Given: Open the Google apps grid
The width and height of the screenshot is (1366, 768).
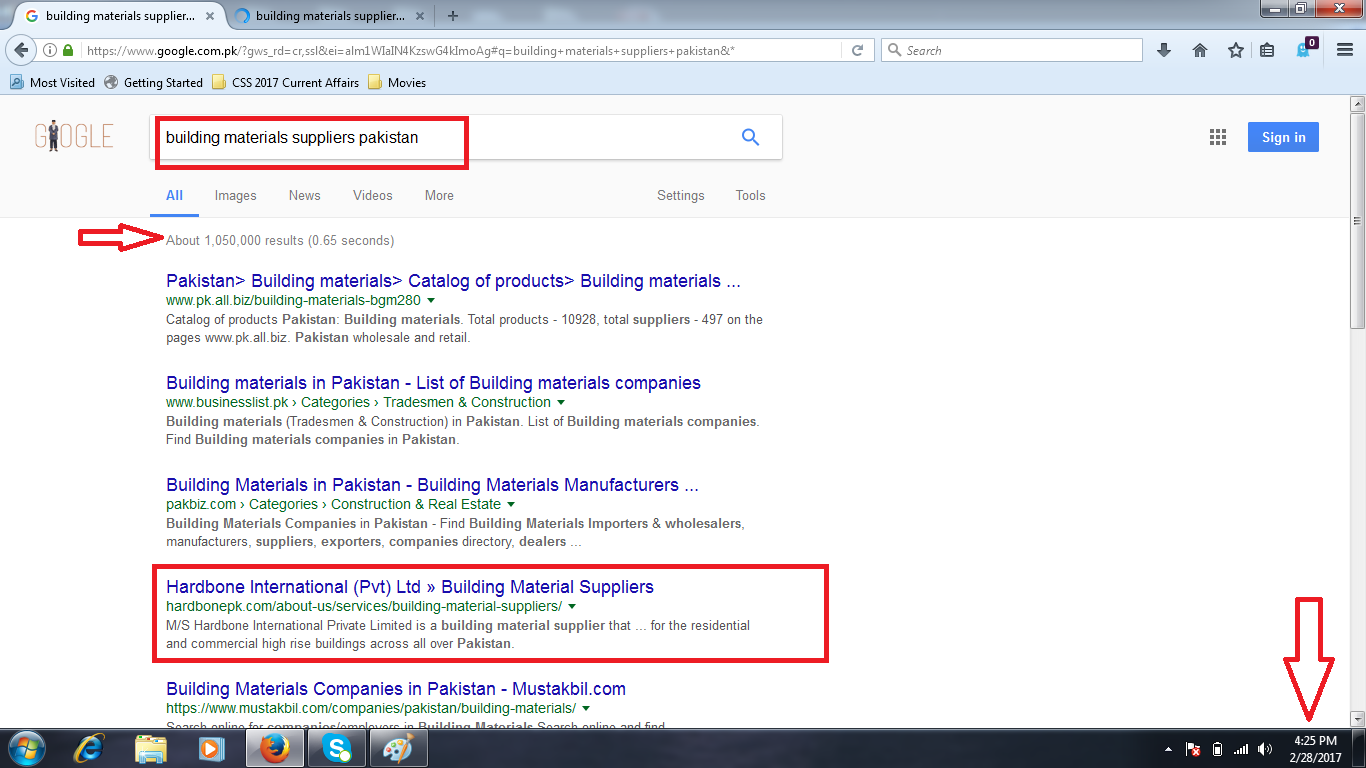Looking at the screenshot, I should coord(1217,138).
